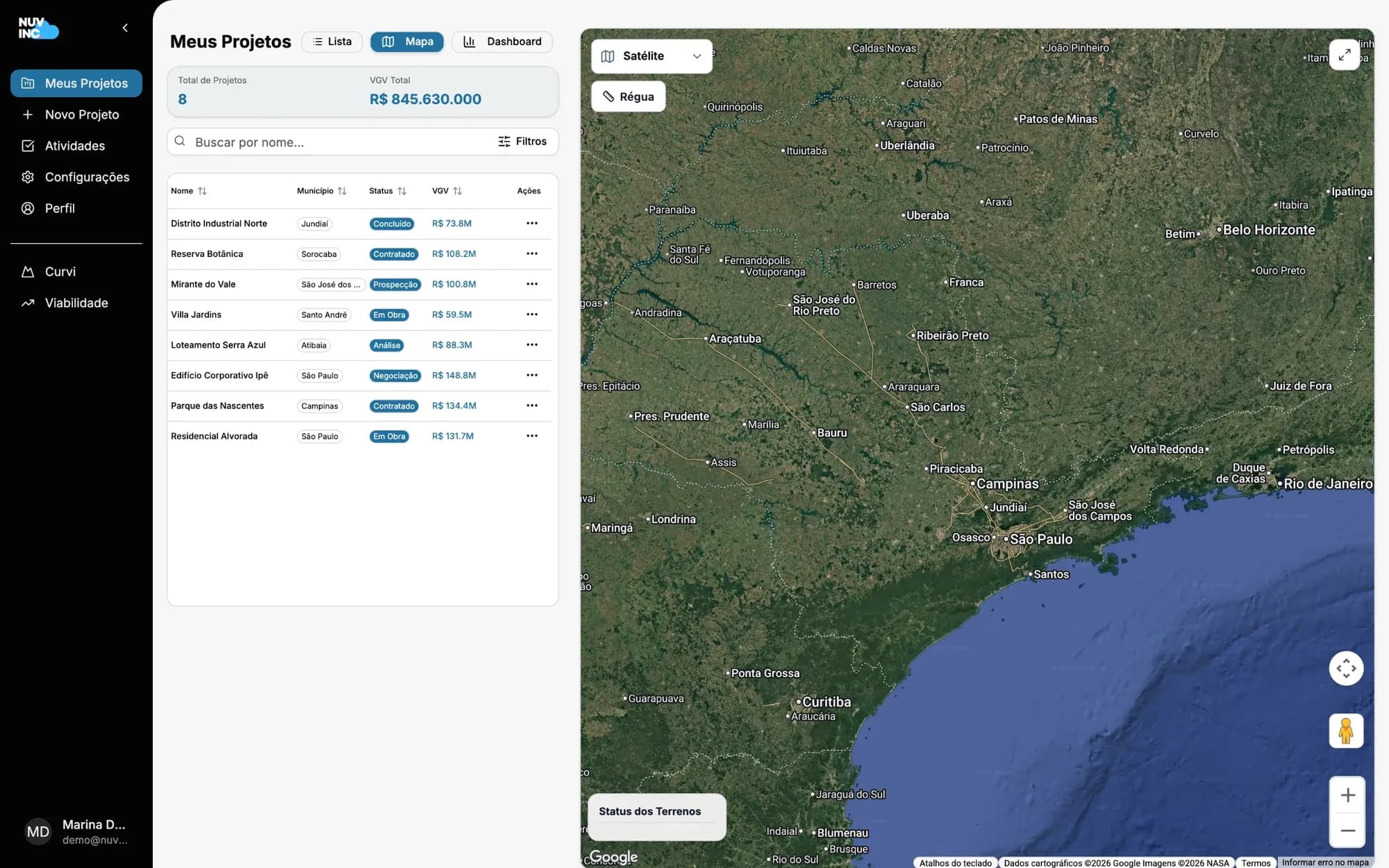Select the Edifício Corporativo Ipê project name
Image resolution: width=1389 pixels, height=868 pixels.
(x=219, y=376)
